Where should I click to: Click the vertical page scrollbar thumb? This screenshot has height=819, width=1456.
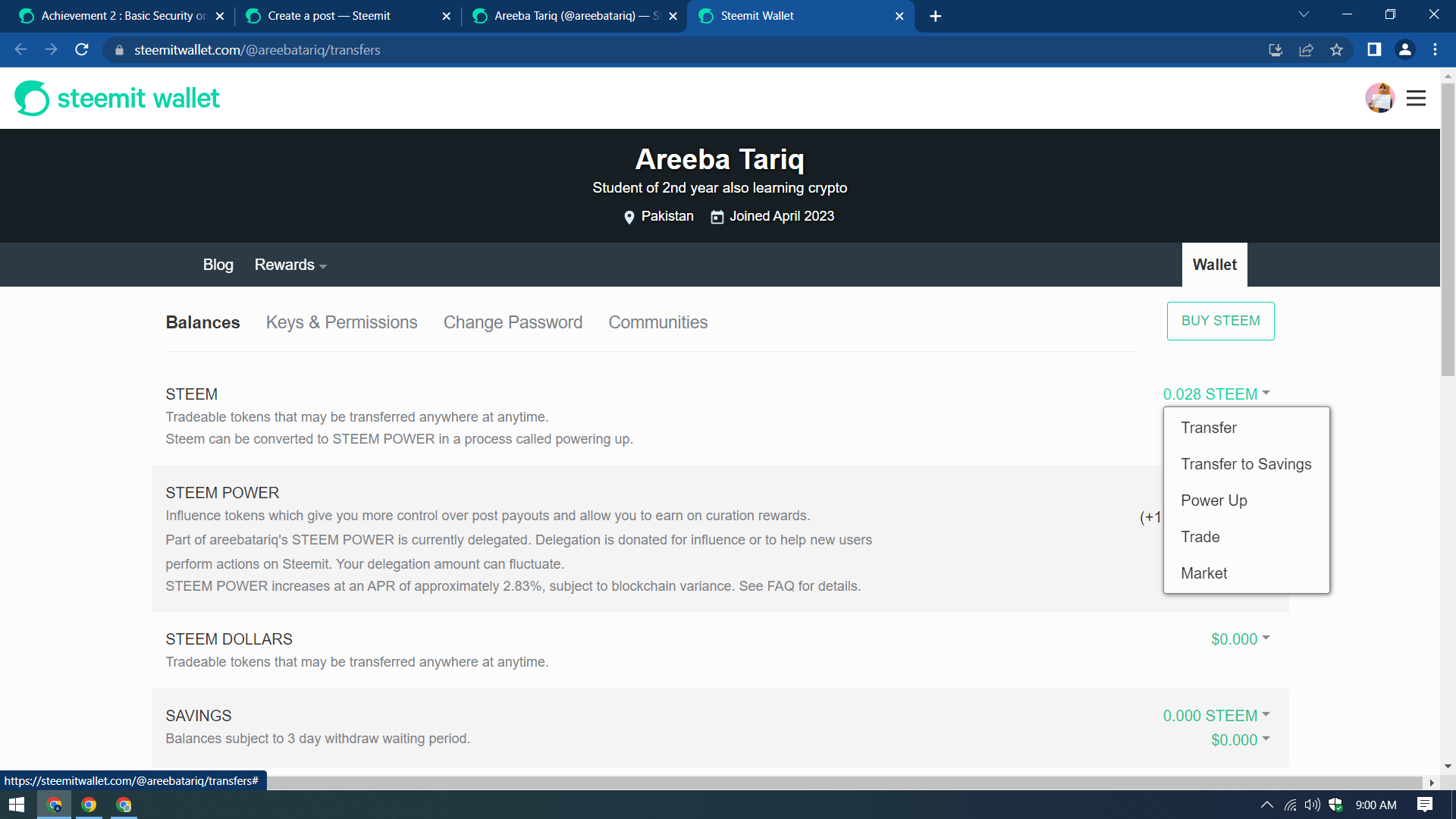point(1448,229)
